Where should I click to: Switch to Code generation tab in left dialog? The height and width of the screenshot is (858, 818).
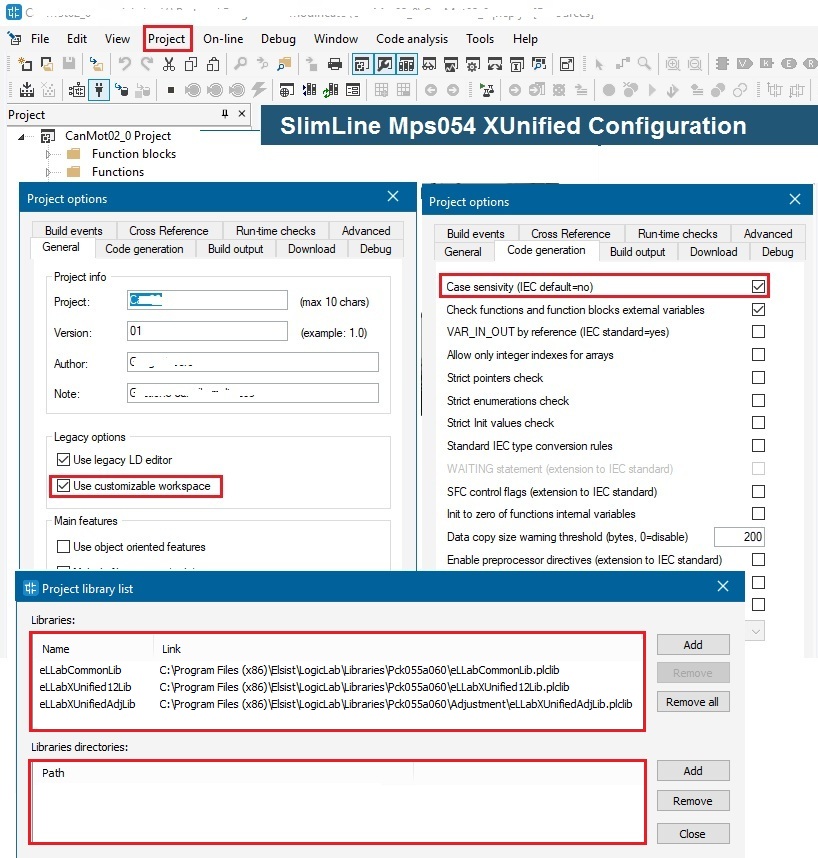(144, 249)
